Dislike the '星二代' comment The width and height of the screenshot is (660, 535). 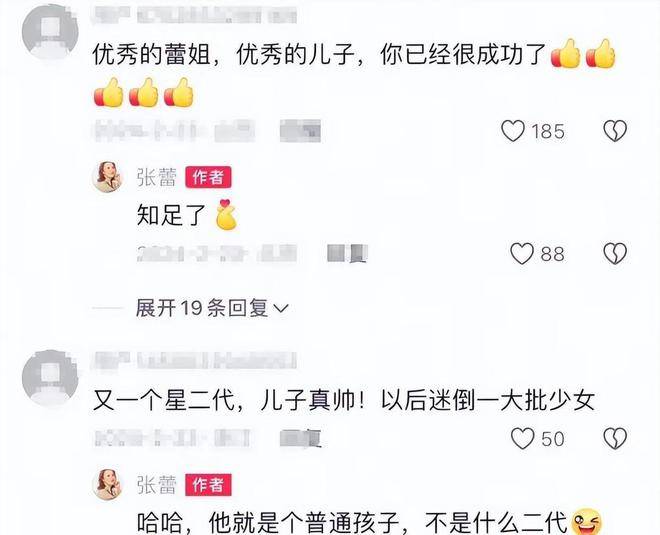tap(615, 439)
